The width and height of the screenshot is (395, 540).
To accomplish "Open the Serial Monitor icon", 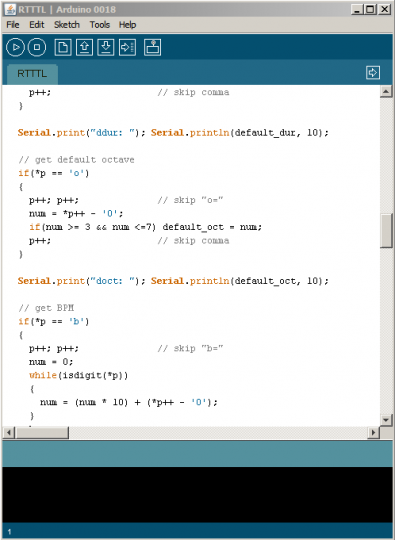I will tap(153, 47).
